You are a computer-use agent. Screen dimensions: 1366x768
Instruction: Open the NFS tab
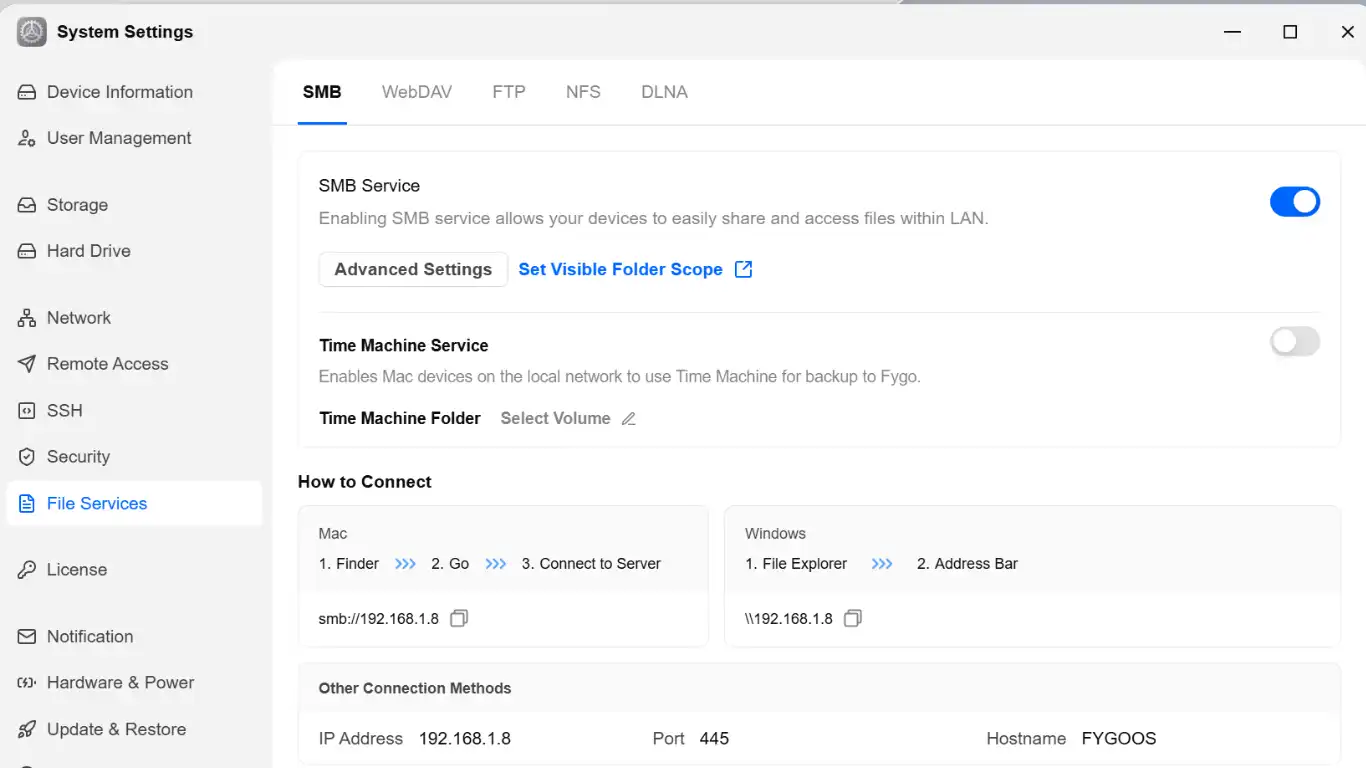pyautogui.click(x=583, y=92)
